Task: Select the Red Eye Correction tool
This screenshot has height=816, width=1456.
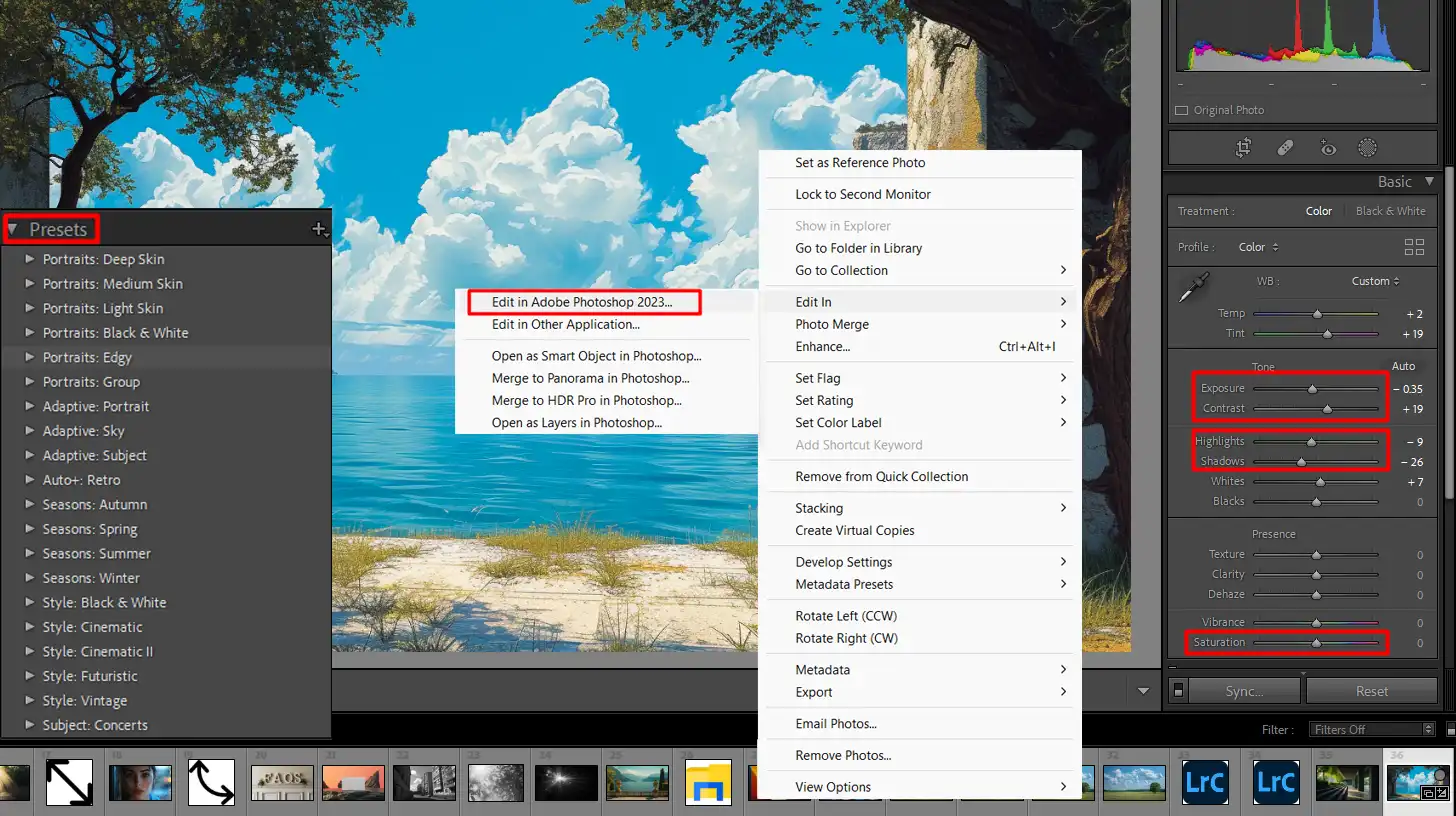Action: (1328, 148)
